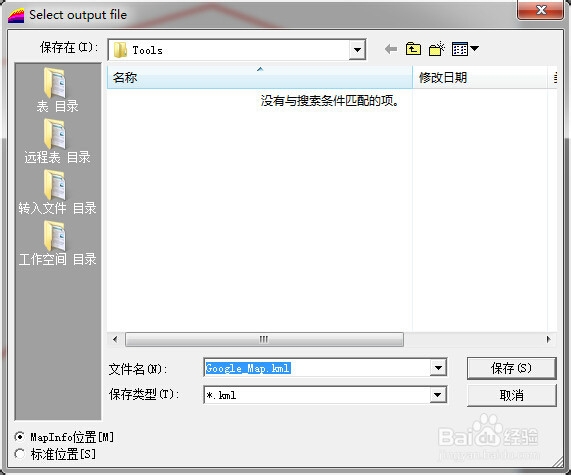Open 工作空间 目录 workspace shortcut

click(57, 243)
